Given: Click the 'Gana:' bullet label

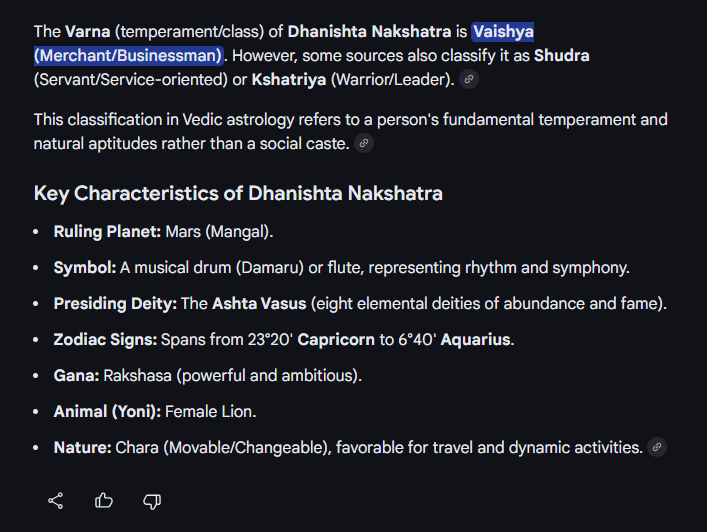Looking at the screenshot, I should (x=77, y=375).
